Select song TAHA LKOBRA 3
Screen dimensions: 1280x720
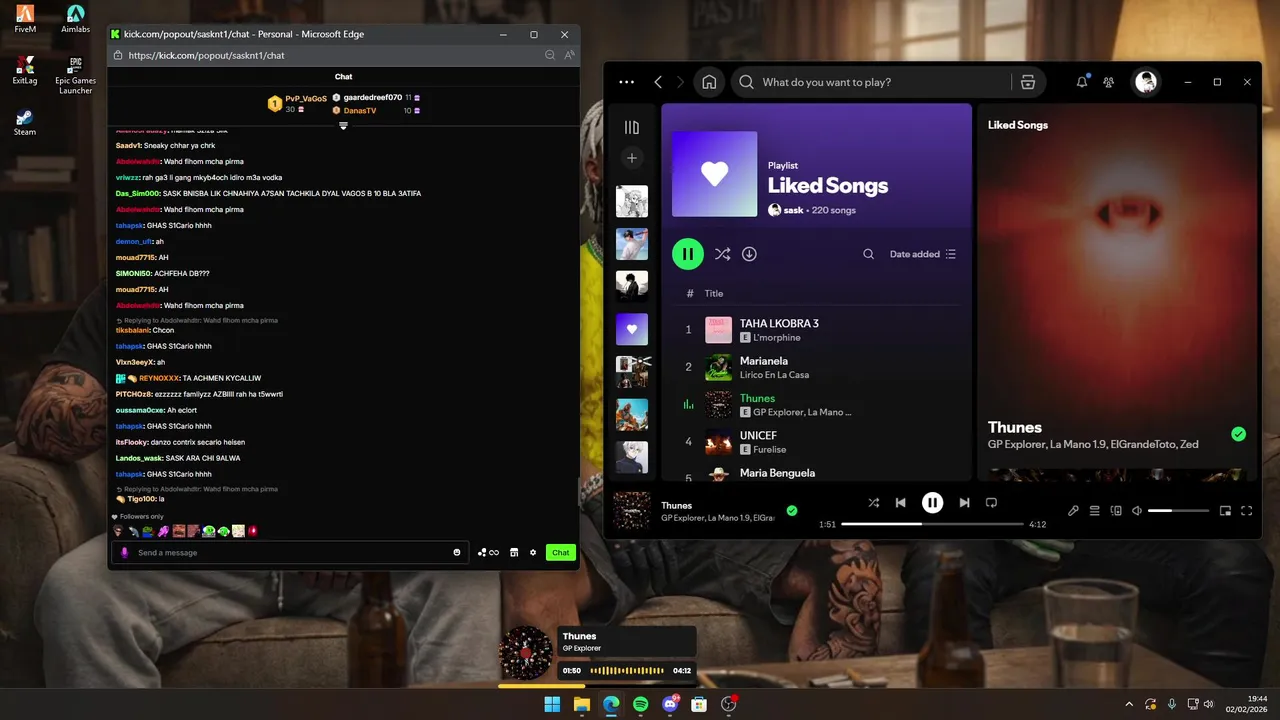(779, 323)
